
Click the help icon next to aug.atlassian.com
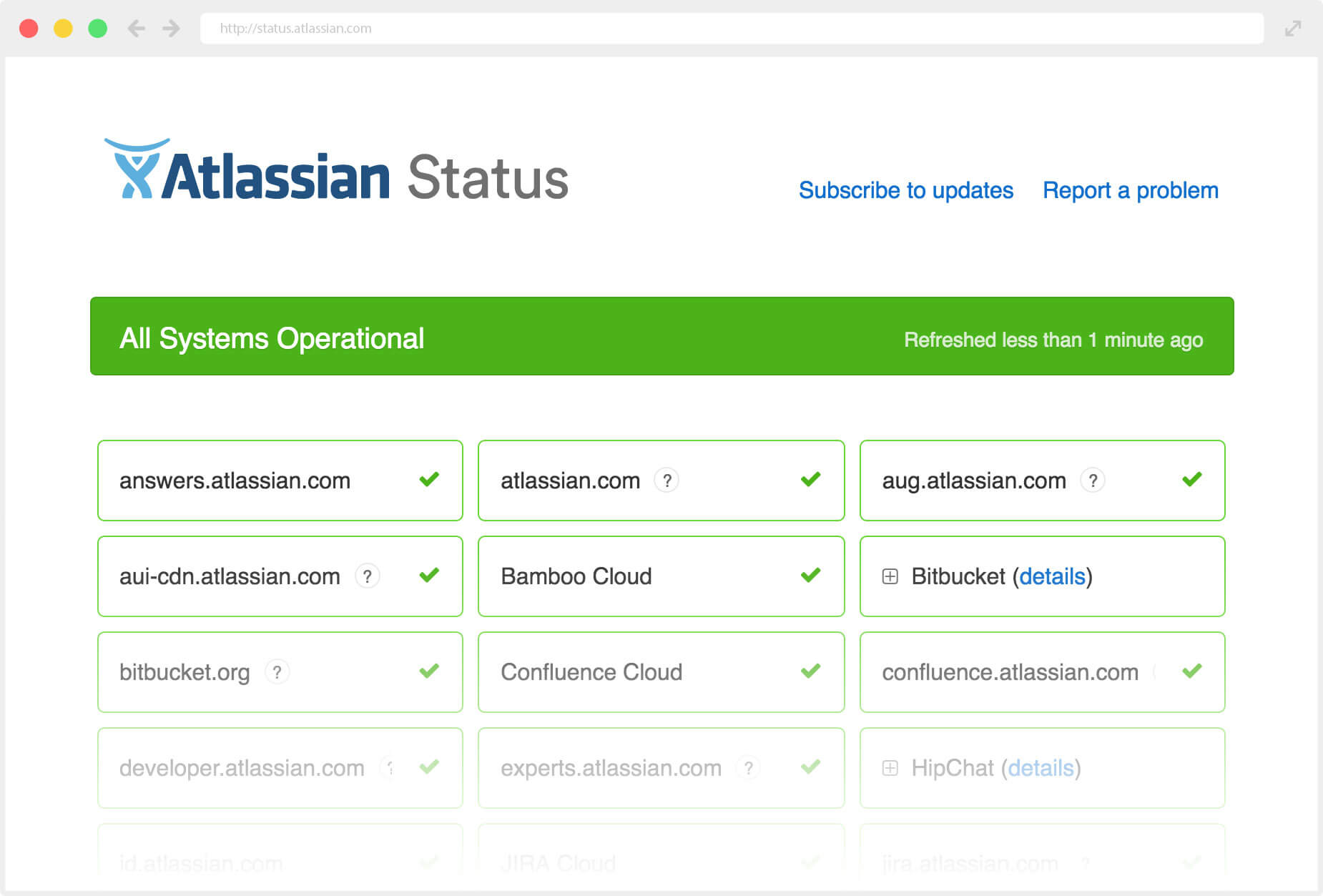(1092, 481)
